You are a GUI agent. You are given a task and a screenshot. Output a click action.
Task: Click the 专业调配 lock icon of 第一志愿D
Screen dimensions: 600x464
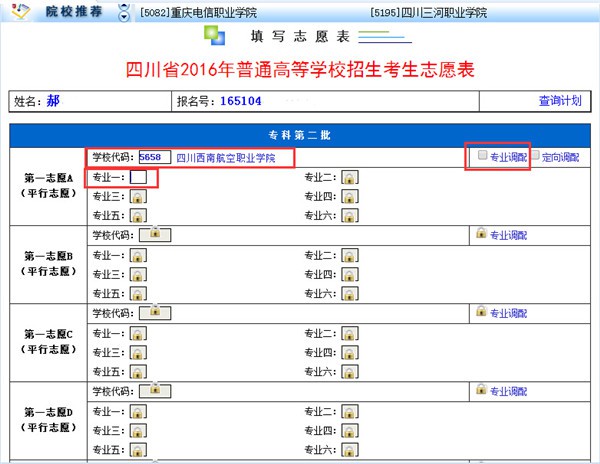(x=481, y=389)
